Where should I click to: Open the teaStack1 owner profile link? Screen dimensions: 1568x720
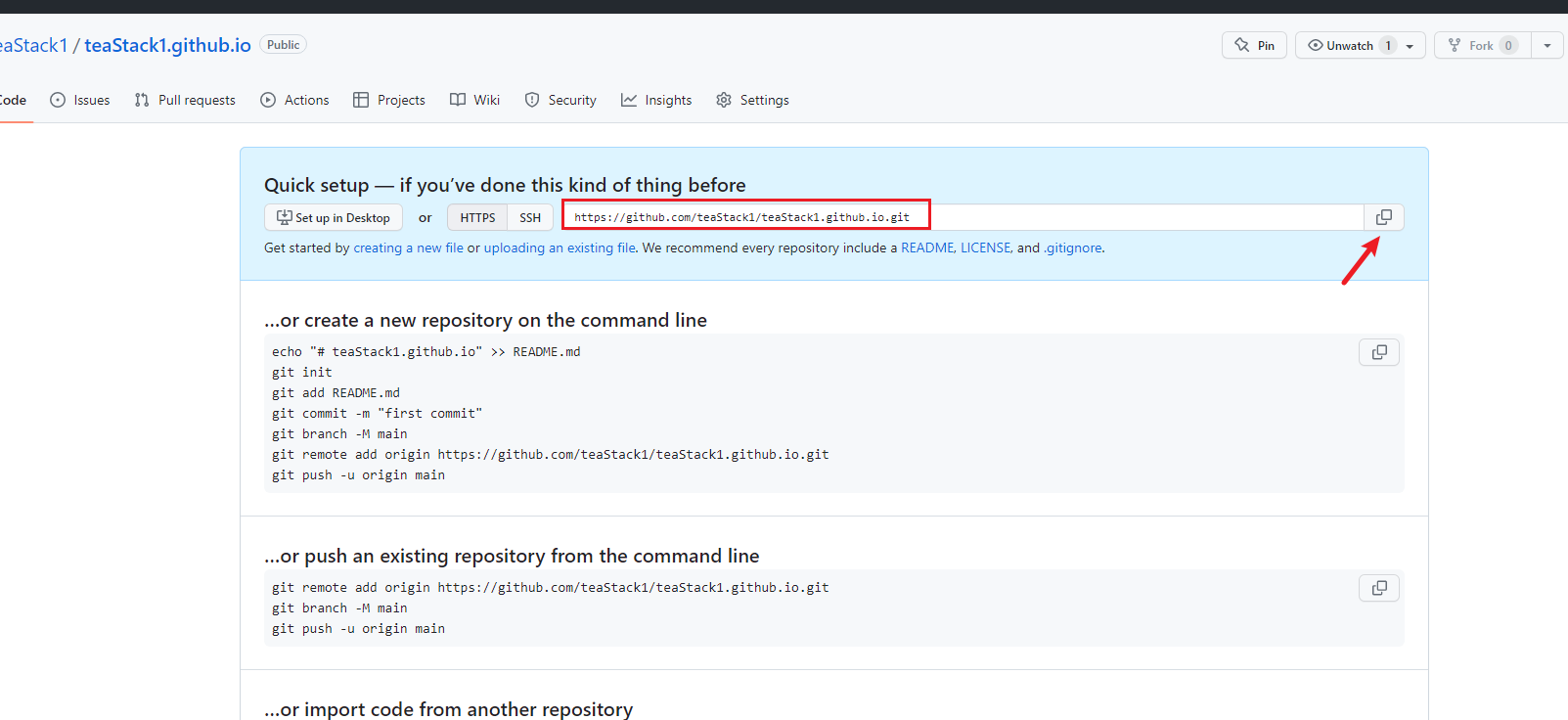click(x=33, y=45)
